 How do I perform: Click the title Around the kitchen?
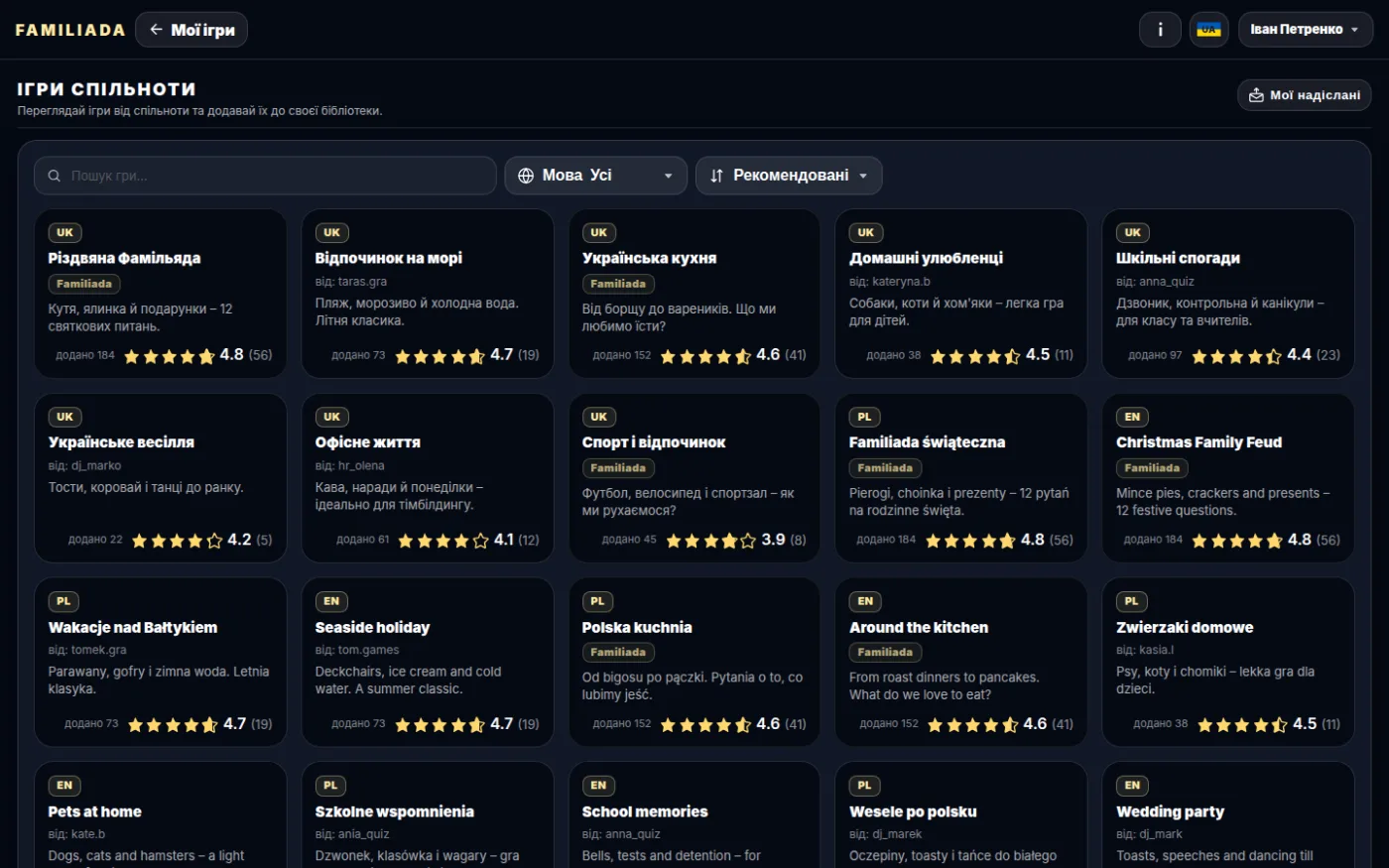coord(919,627)
